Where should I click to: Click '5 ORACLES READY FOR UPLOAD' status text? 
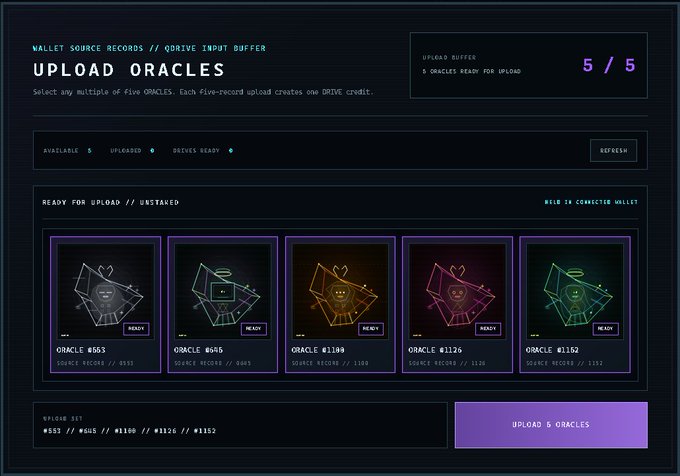471,71
